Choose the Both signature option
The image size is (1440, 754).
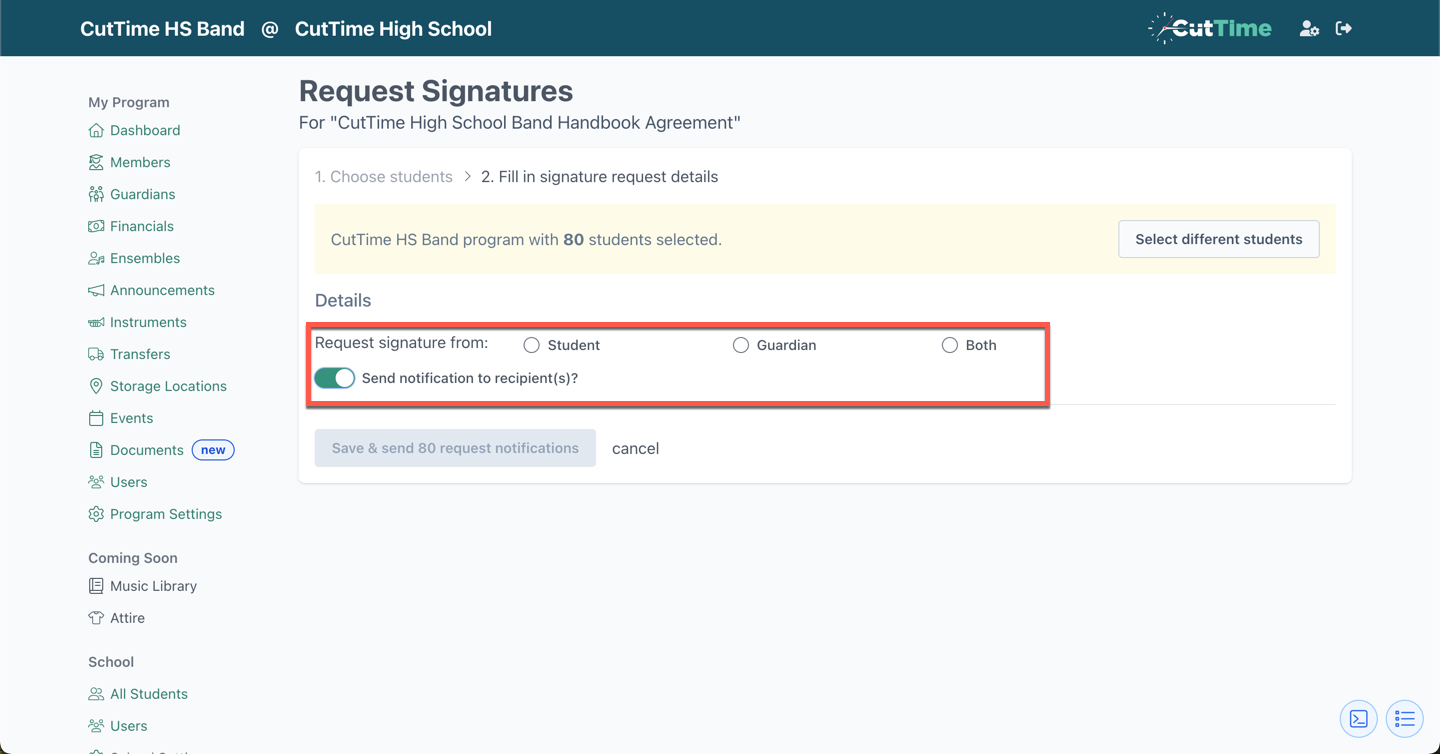(x=949, y=344)
